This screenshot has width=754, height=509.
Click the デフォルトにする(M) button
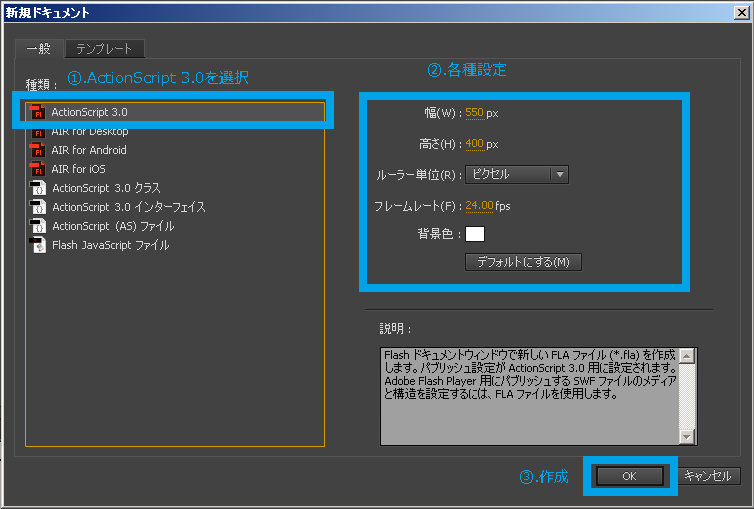pos(523,262)
